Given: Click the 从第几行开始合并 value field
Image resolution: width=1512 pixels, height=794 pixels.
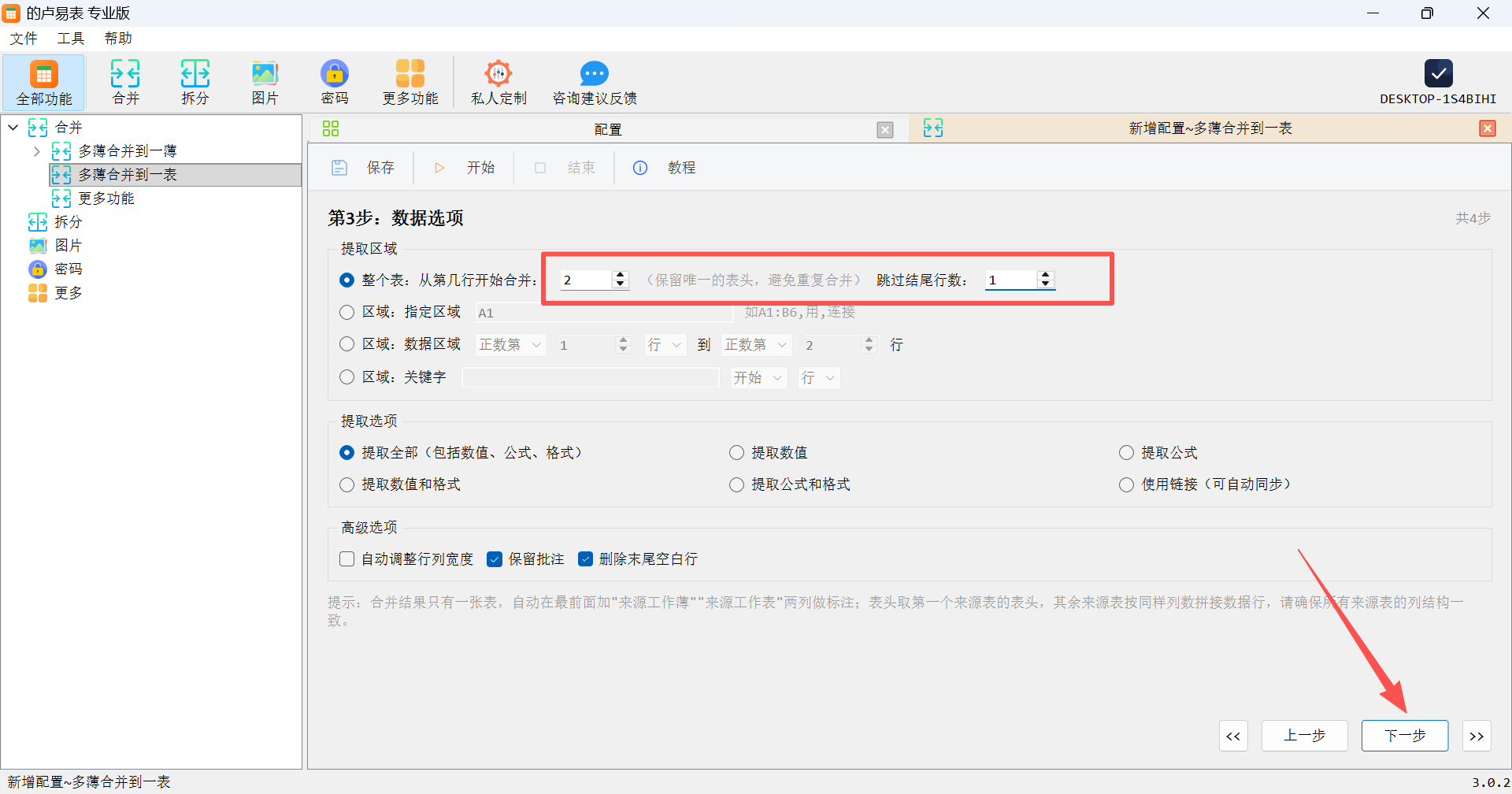Looking at the screenshot, I should [x=586, y=280].
